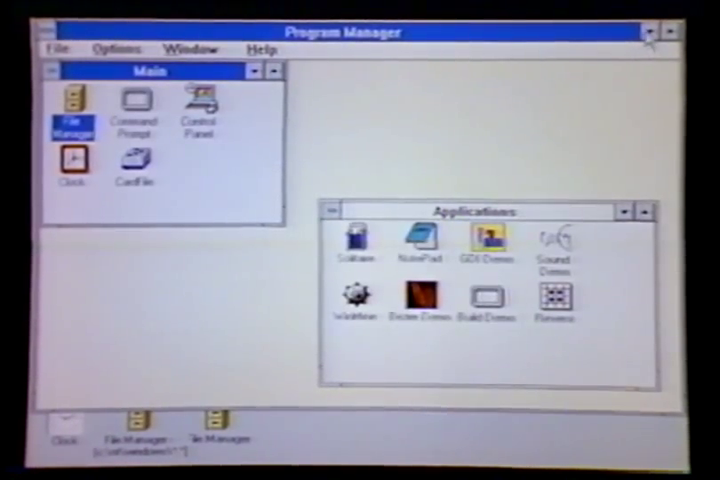
Task: Open the Applications window's control menu box
Action: (332, 211)
